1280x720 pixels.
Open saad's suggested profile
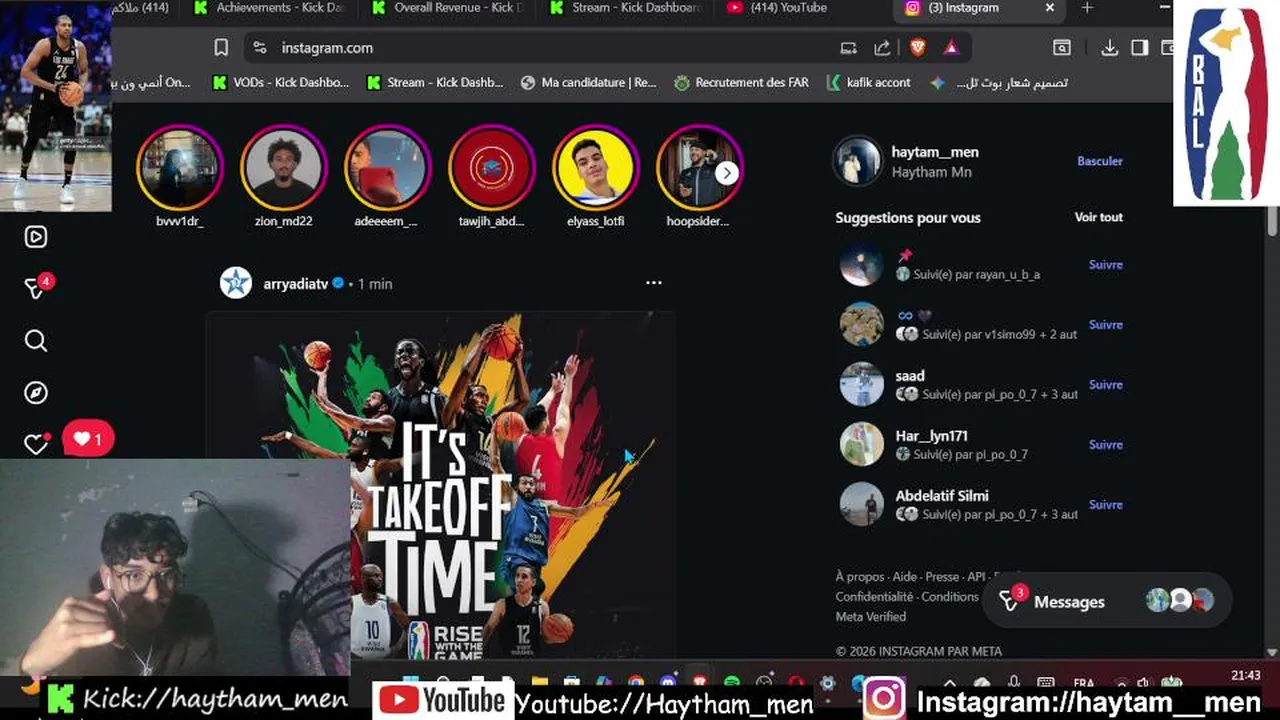910,376
